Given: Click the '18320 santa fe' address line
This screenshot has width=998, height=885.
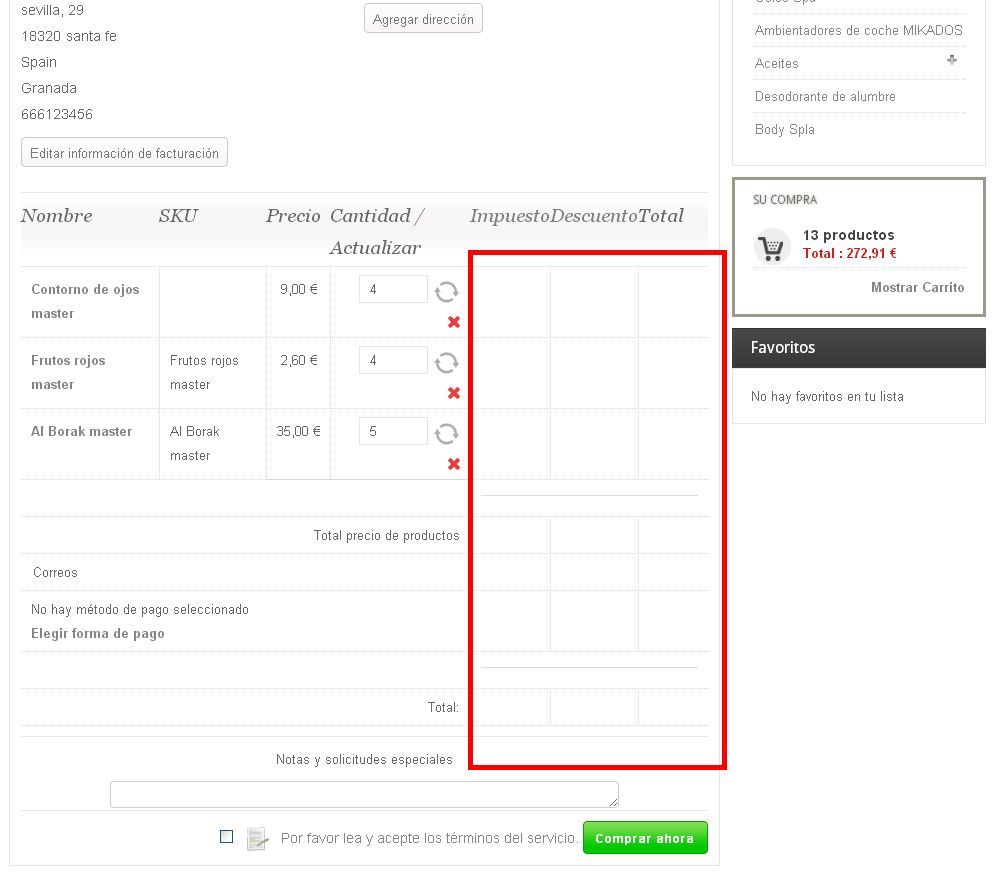Looking at the screenshot, I should [69, 36].
